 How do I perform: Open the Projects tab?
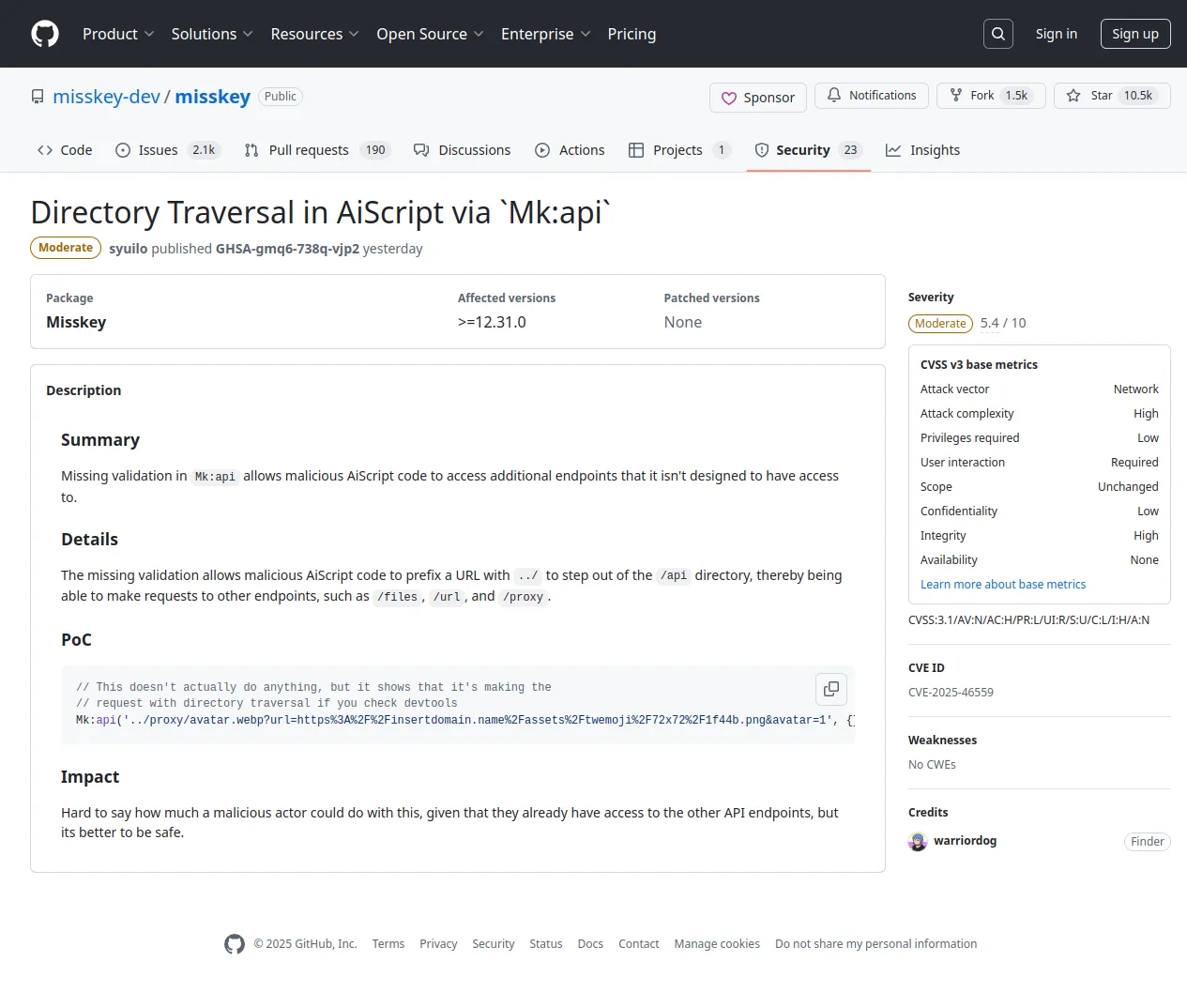coord(679,150)
